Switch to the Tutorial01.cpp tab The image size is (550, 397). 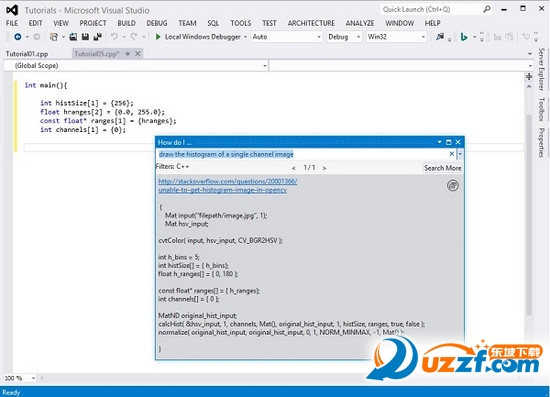point(27,54)
